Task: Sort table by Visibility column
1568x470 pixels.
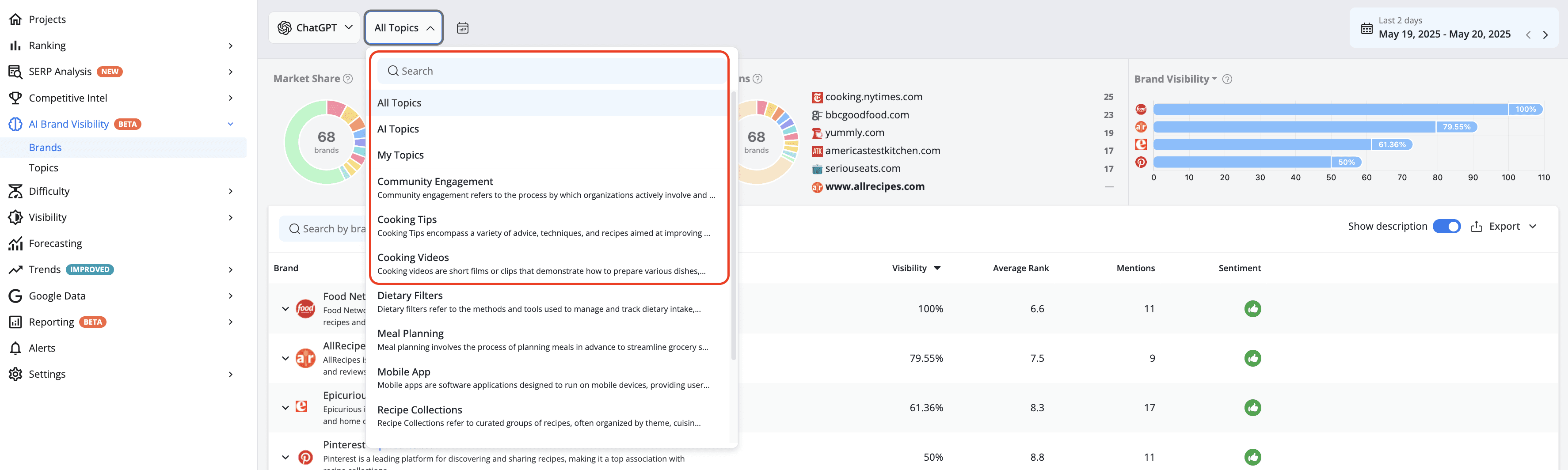Action: click(916, 268)
